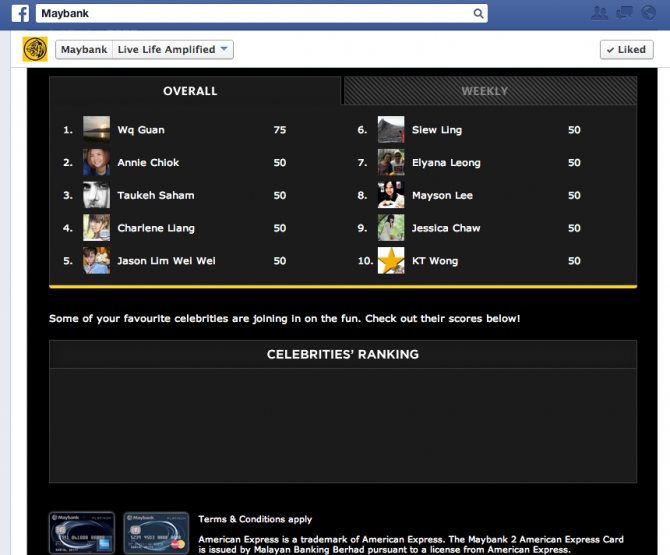Click the Maybank MasterCard card image
The width and height of the screenshot is (670, 555).
point(156,533)
